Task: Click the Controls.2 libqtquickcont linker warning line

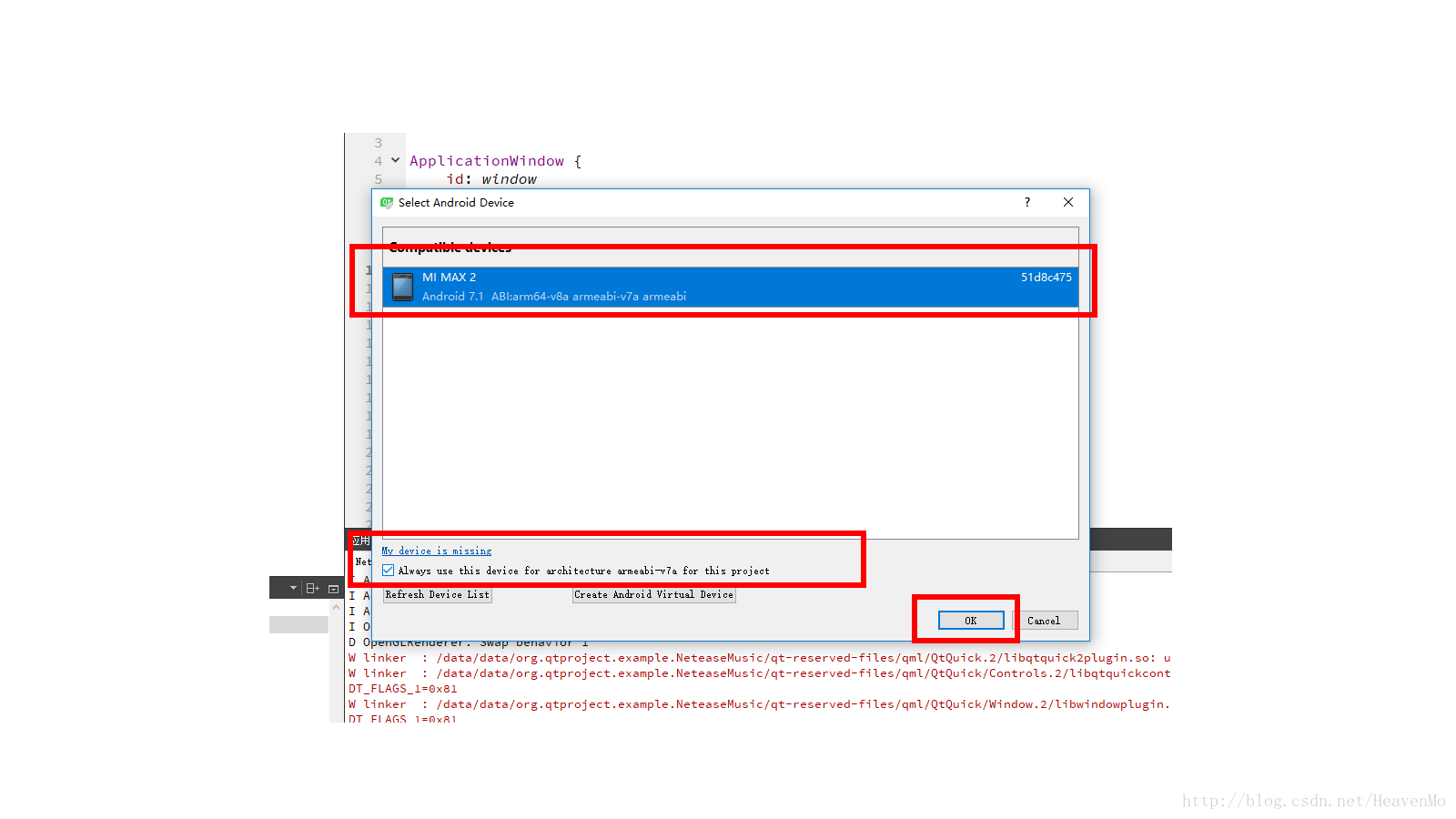Action: click(759, 673)
